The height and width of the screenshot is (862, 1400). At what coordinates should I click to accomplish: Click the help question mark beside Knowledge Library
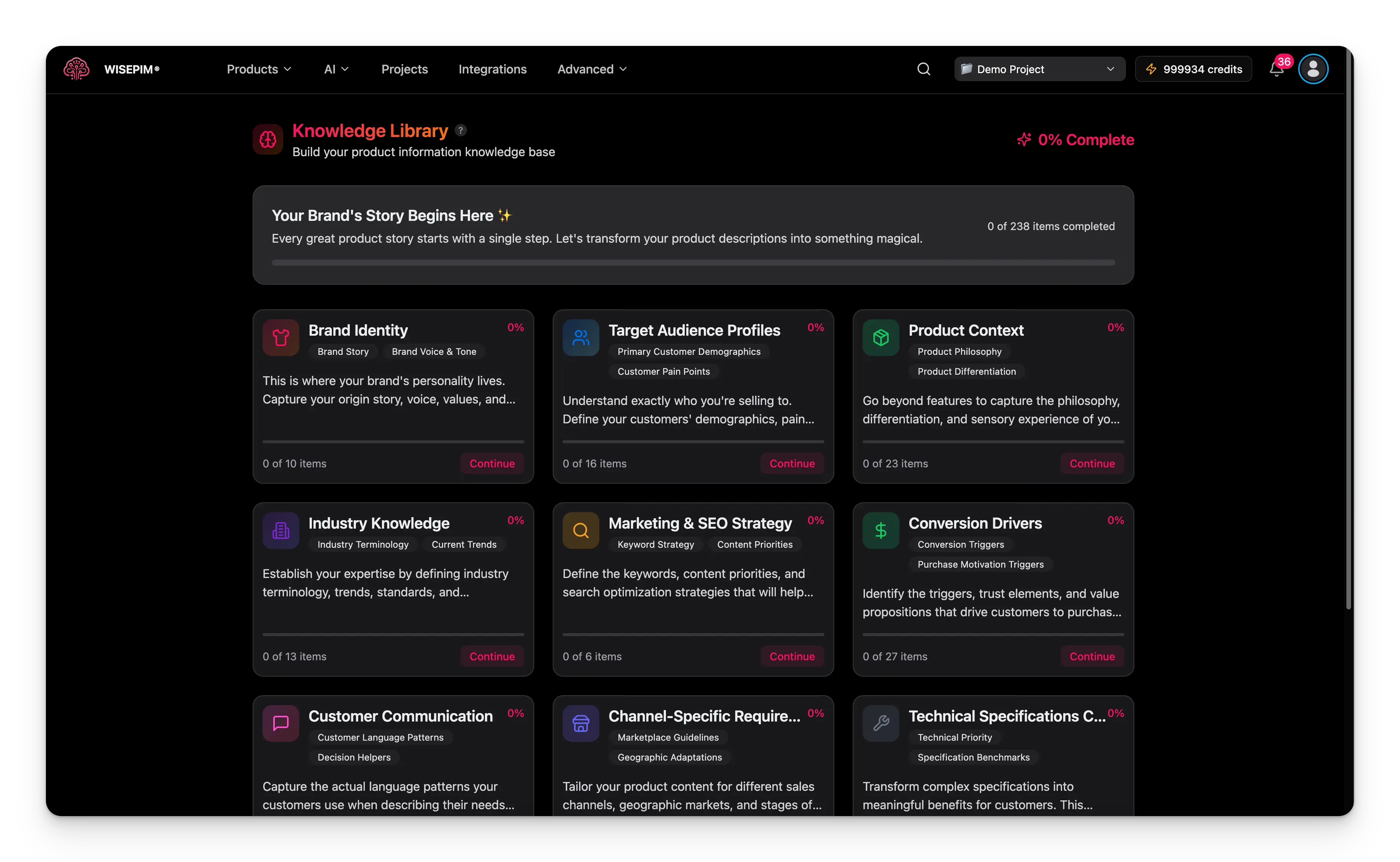tap(460, 131)
